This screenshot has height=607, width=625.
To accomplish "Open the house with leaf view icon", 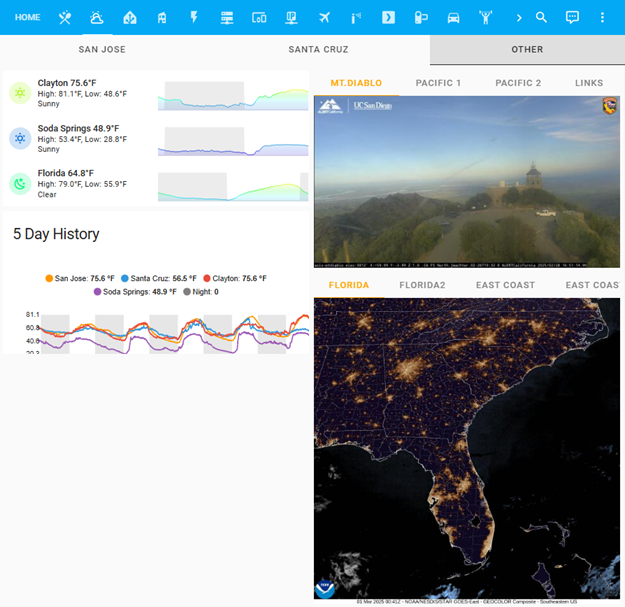I will [x=130, y=18].
